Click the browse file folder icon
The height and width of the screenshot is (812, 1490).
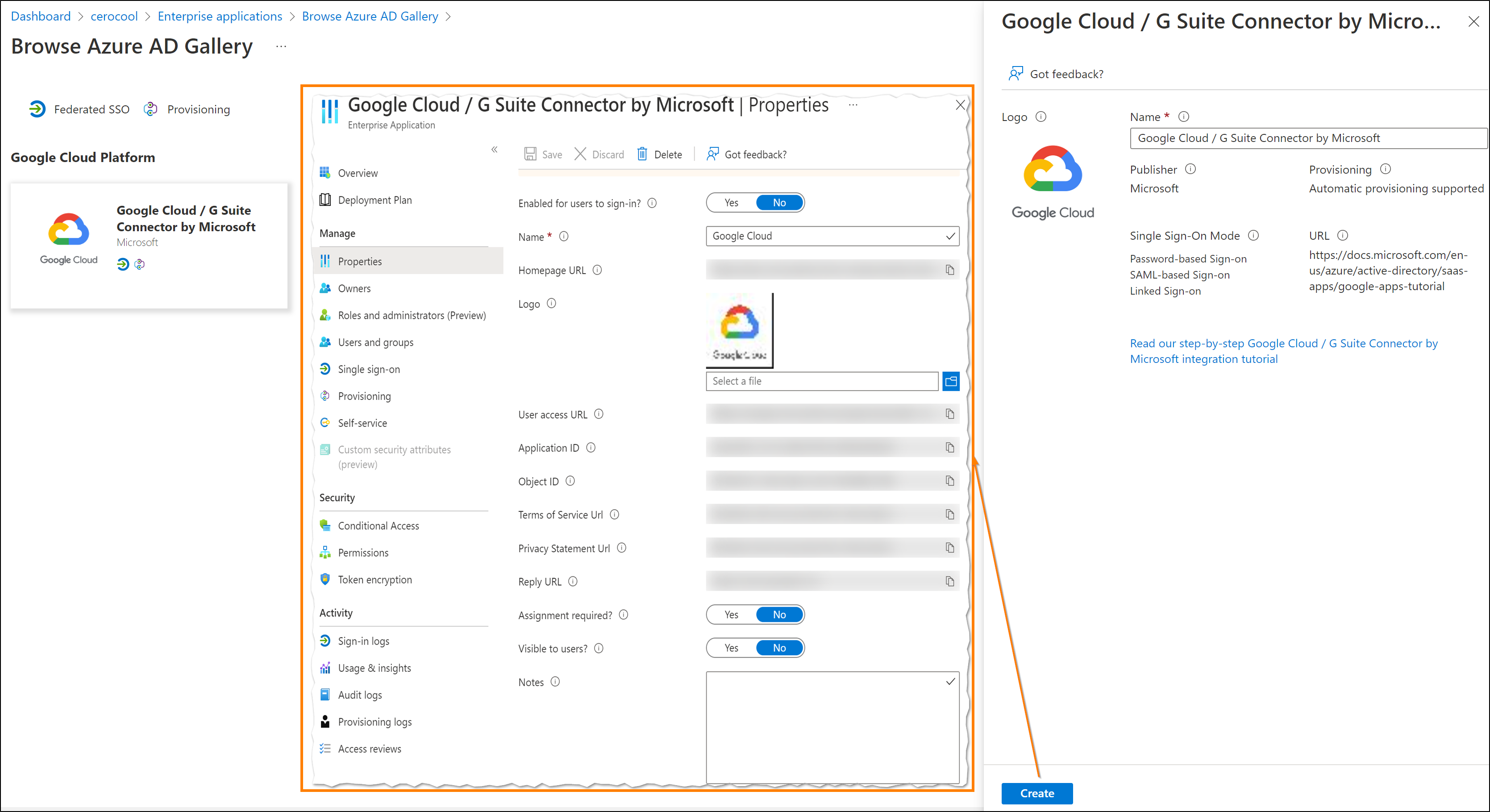(951, 381)
